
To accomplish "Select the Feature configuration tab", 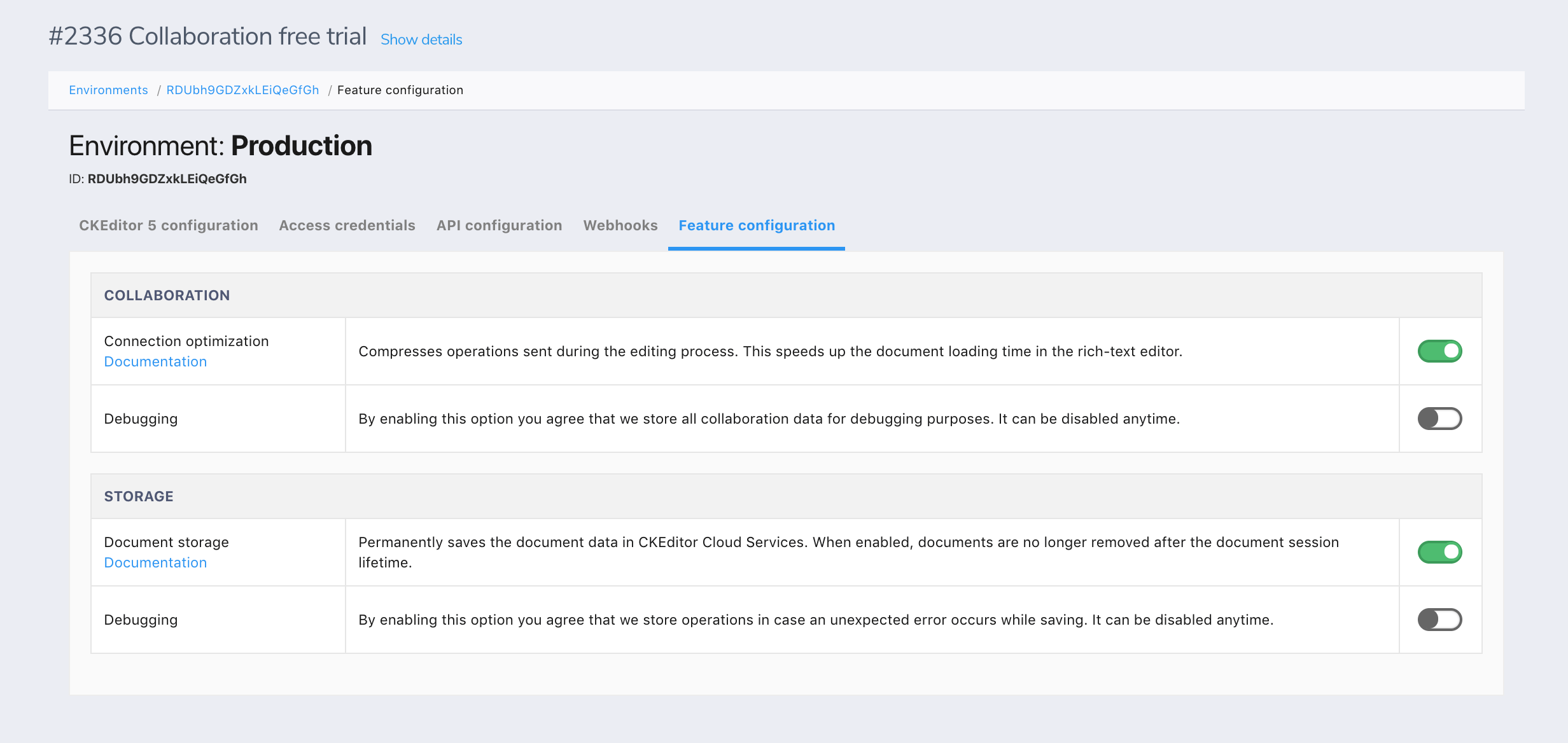I will click(x=756, y=226).
